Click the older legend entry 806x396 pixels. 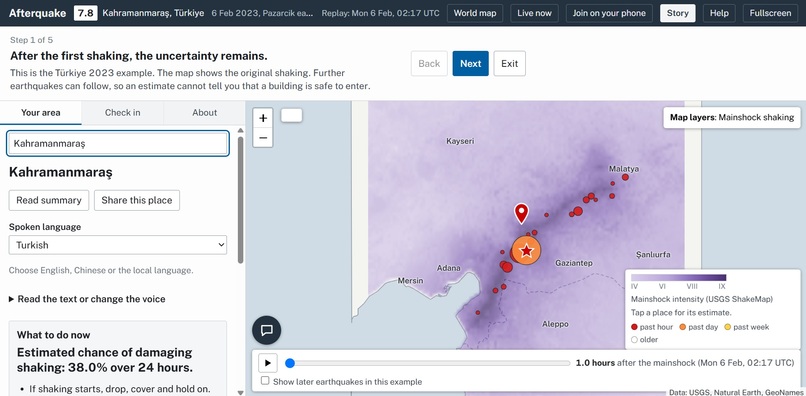[x=644, y=339]
